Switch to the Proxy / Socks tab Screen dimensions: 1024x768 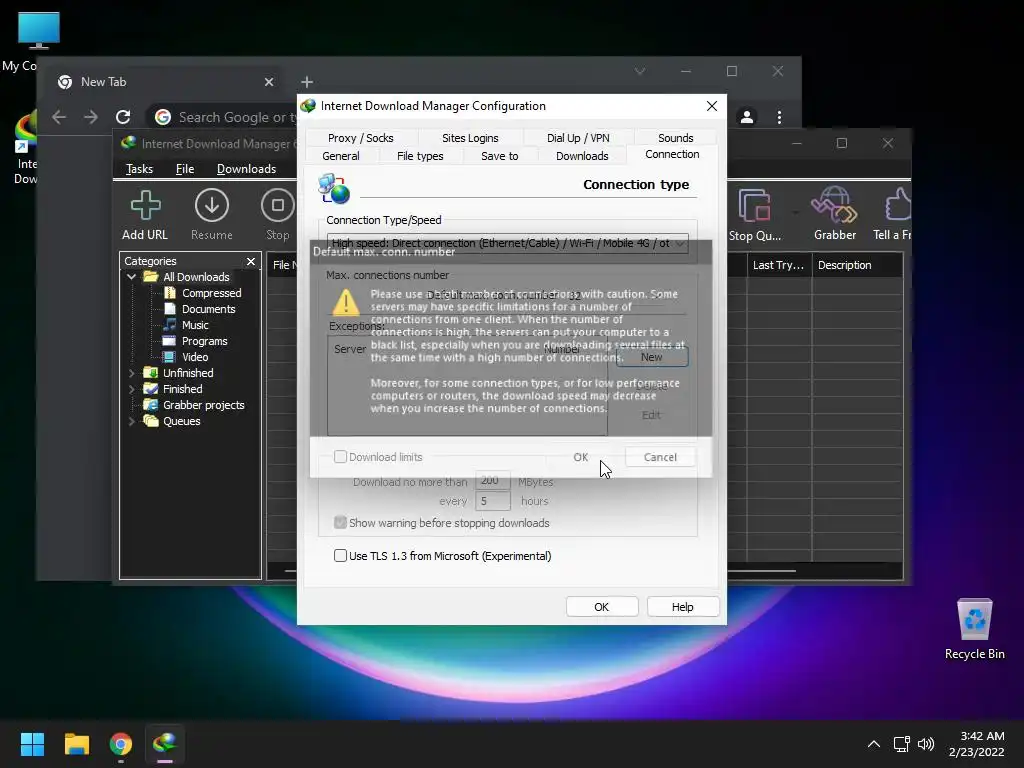click(x=360, y=138)
